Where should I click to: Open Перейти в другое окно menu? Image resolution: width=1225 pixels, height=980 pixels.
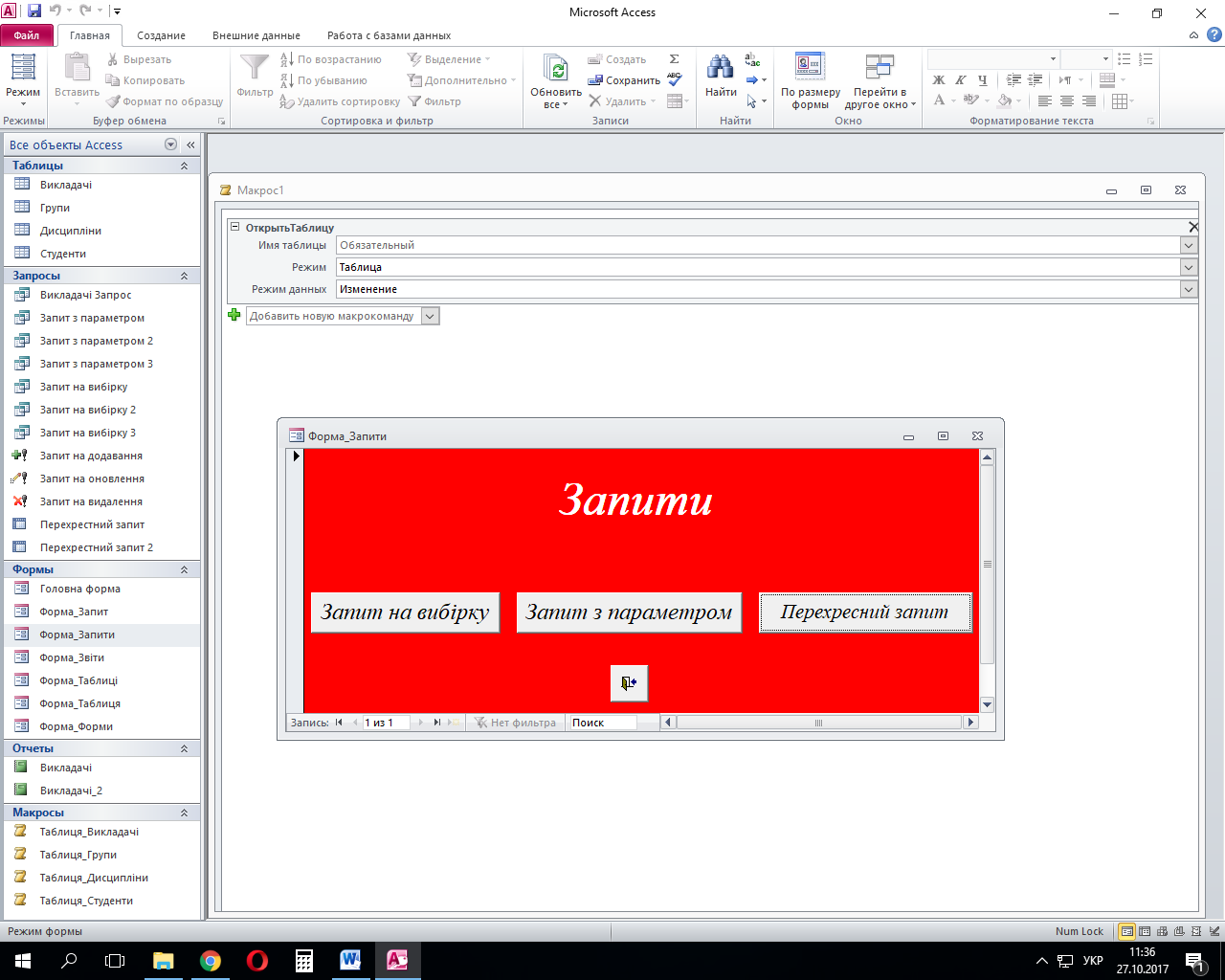[x=880, y=80]
